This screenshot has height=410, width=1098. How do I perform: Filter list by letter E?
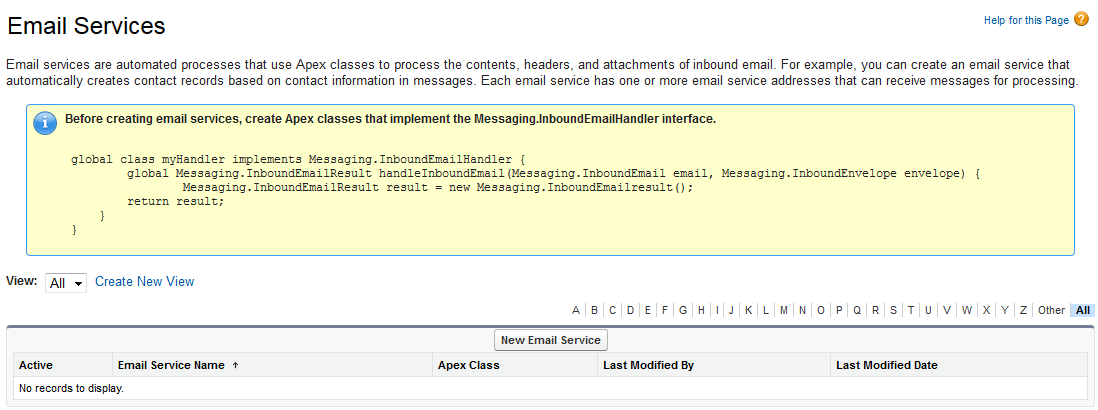(x=647, y=310)
